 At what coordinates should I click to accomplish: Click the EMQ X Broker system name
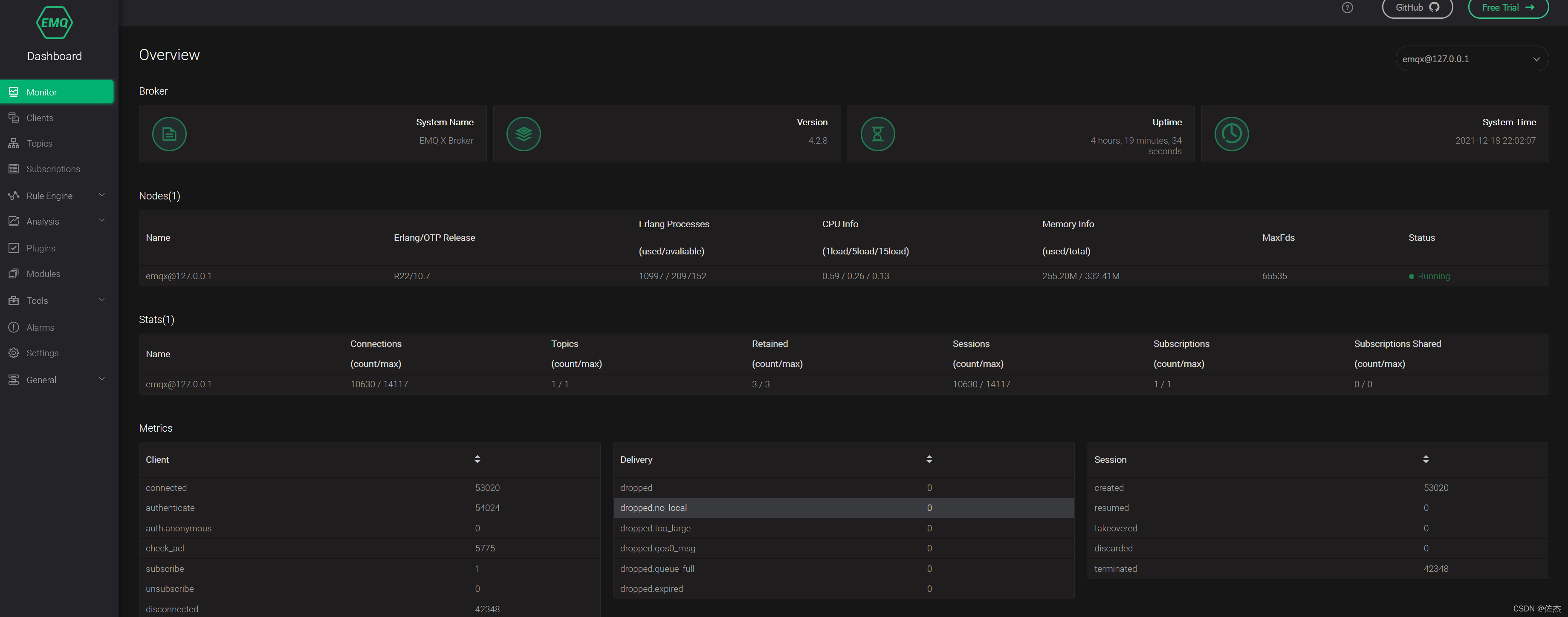pyautogui.click(x=446, y=140)
